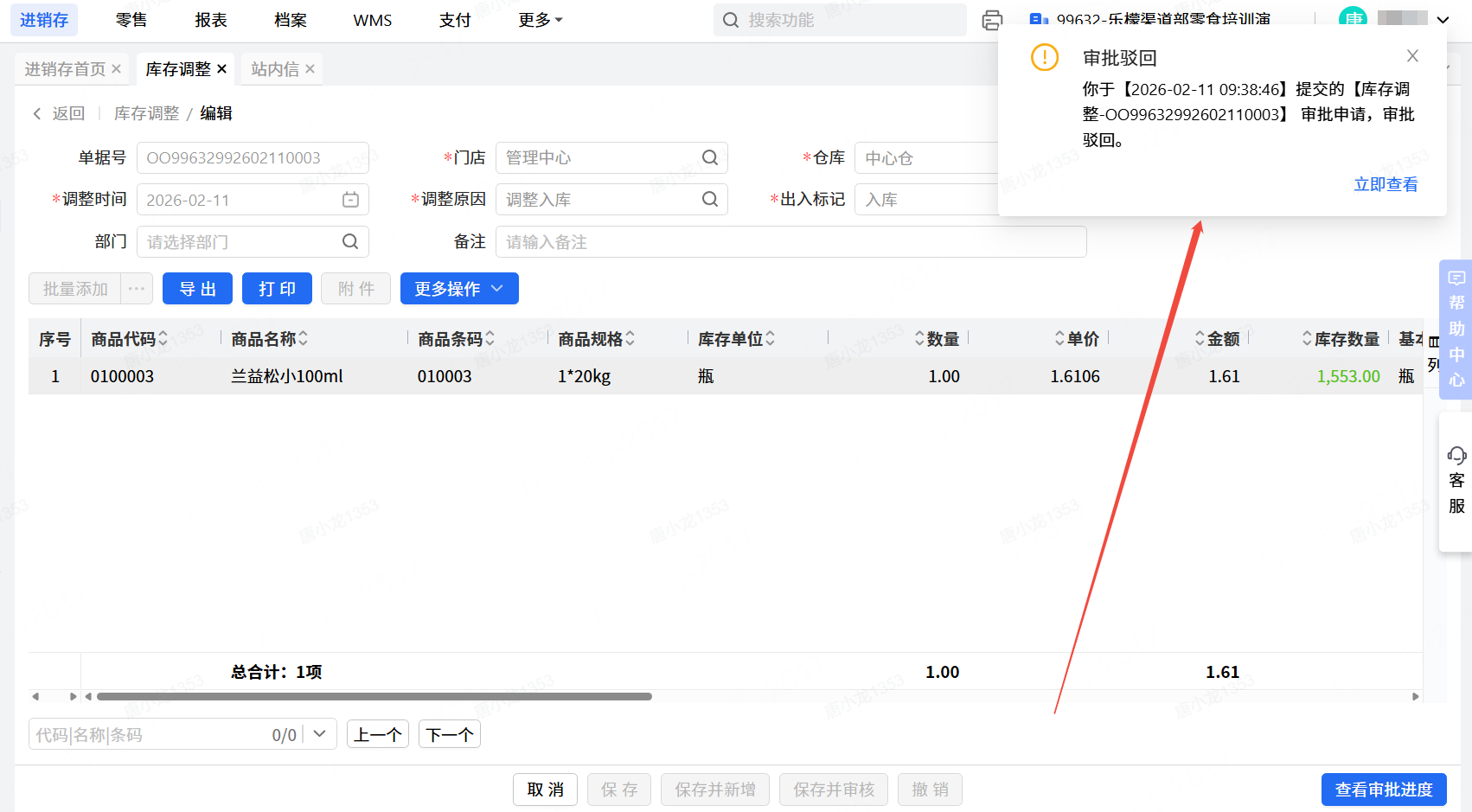The width and height of the screenshot is (1472, 812).
Task: Click 库存调整 in the breadcrumb
Action: (147, 113)
